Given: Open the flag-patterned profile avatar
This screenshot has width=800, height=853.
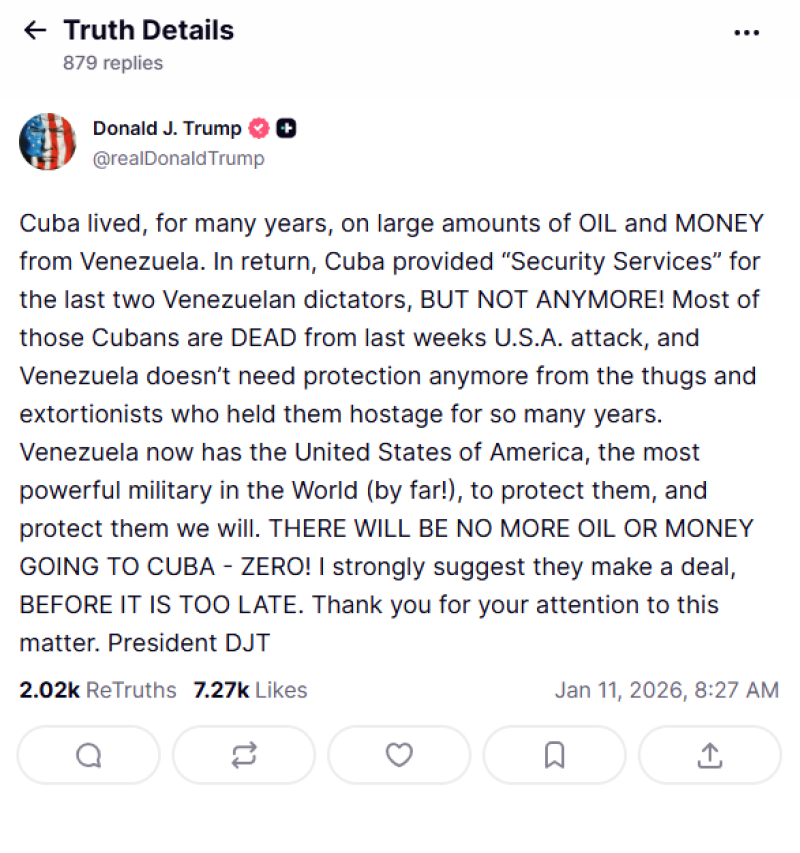Looking at the screenshot, I should coord(47,142).
